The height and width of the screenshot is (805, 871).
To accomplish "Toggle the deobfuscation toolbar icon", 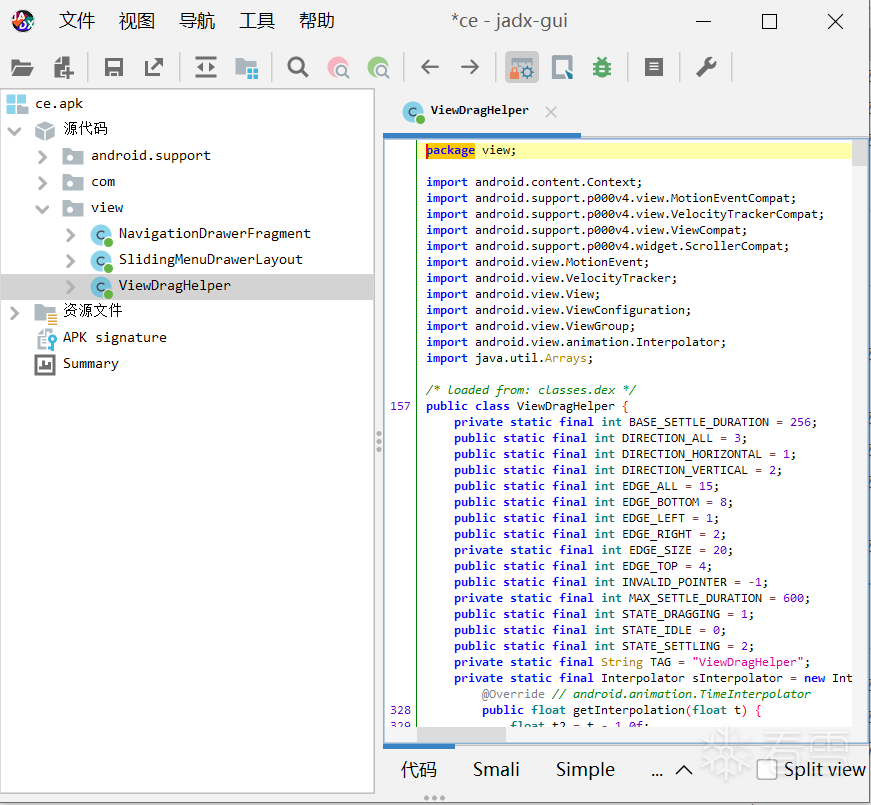I will click(x=521, y=68).
